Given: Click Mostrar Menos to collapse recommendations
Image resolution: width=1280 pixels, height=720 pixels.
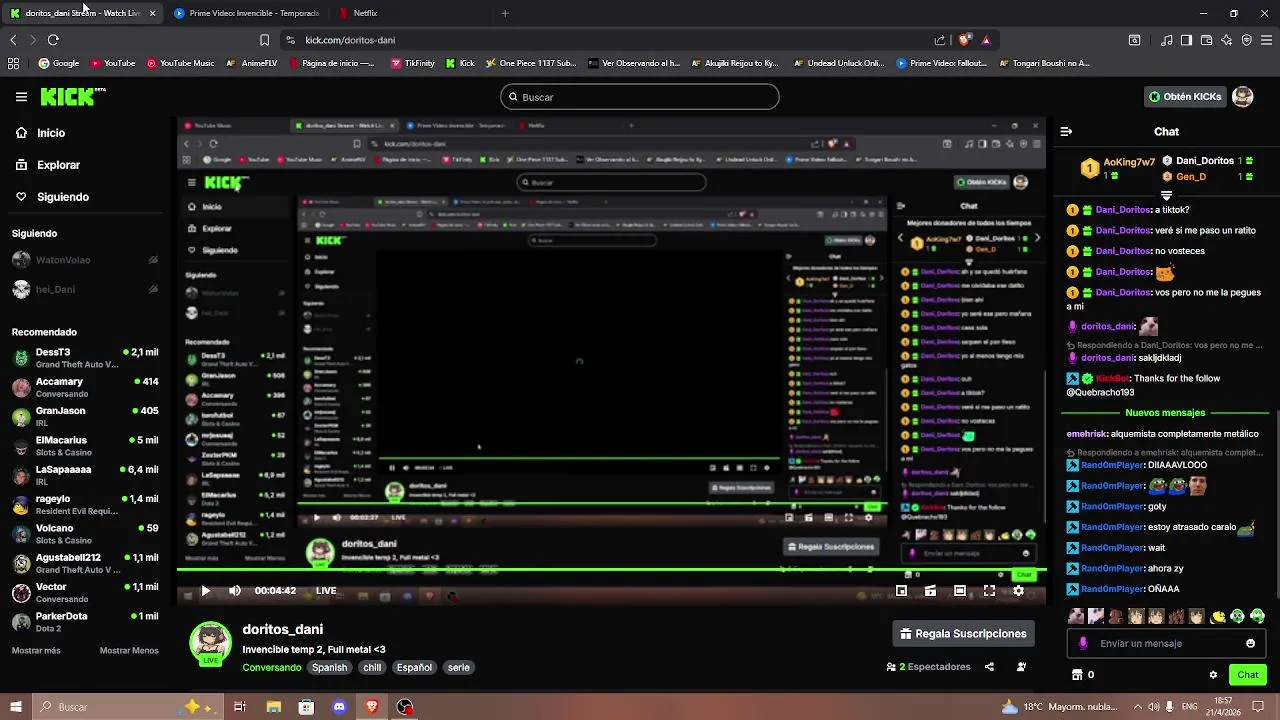Looking at the screenshot, I should 129,650.
